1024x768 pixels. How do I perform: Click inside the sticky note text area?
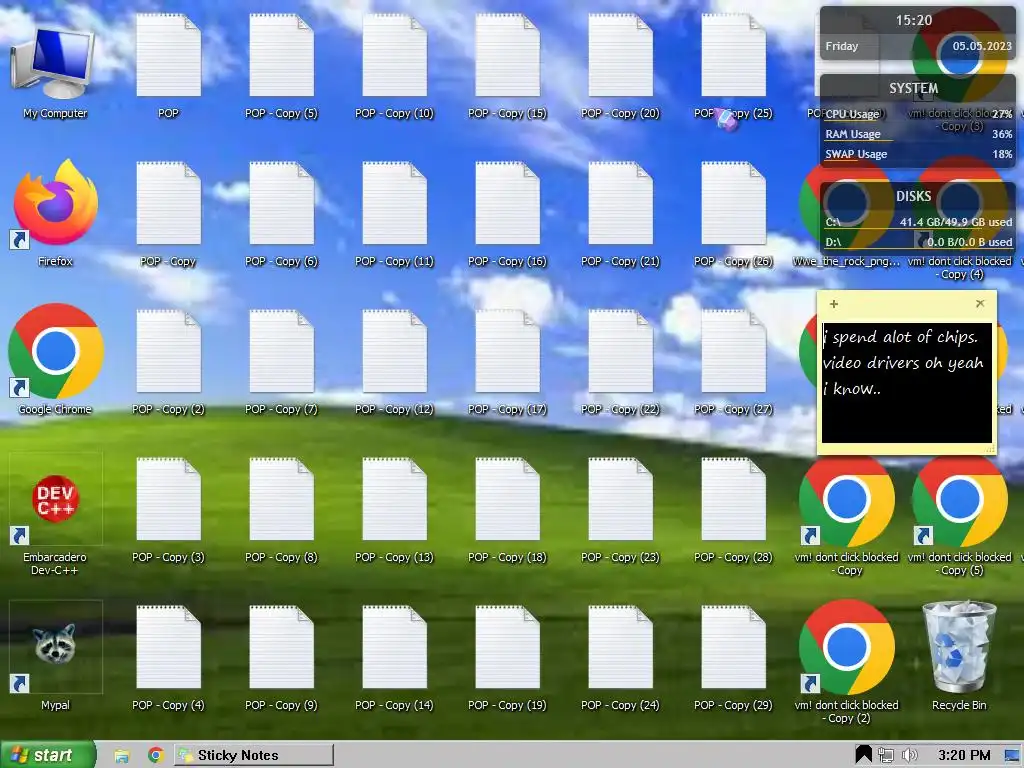906,383
